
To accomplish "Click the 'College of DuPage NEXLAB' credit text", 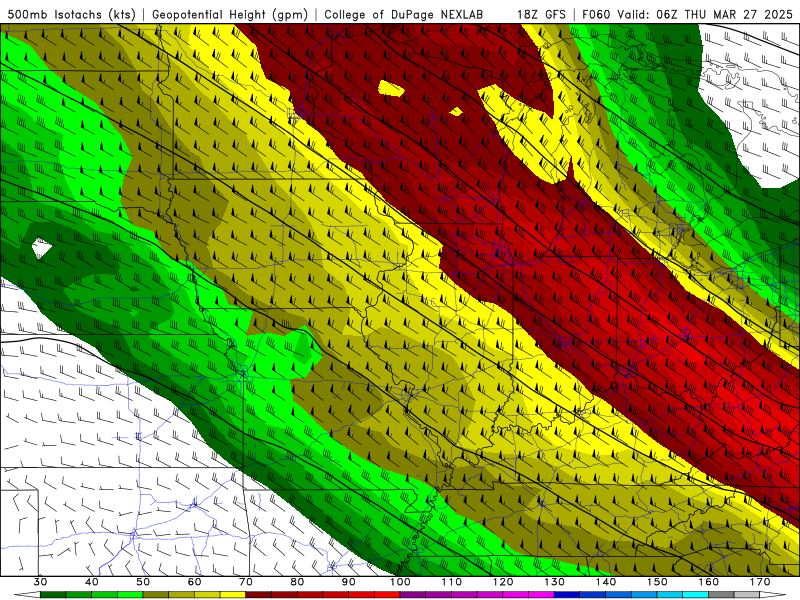I will (x=404, y=15).
